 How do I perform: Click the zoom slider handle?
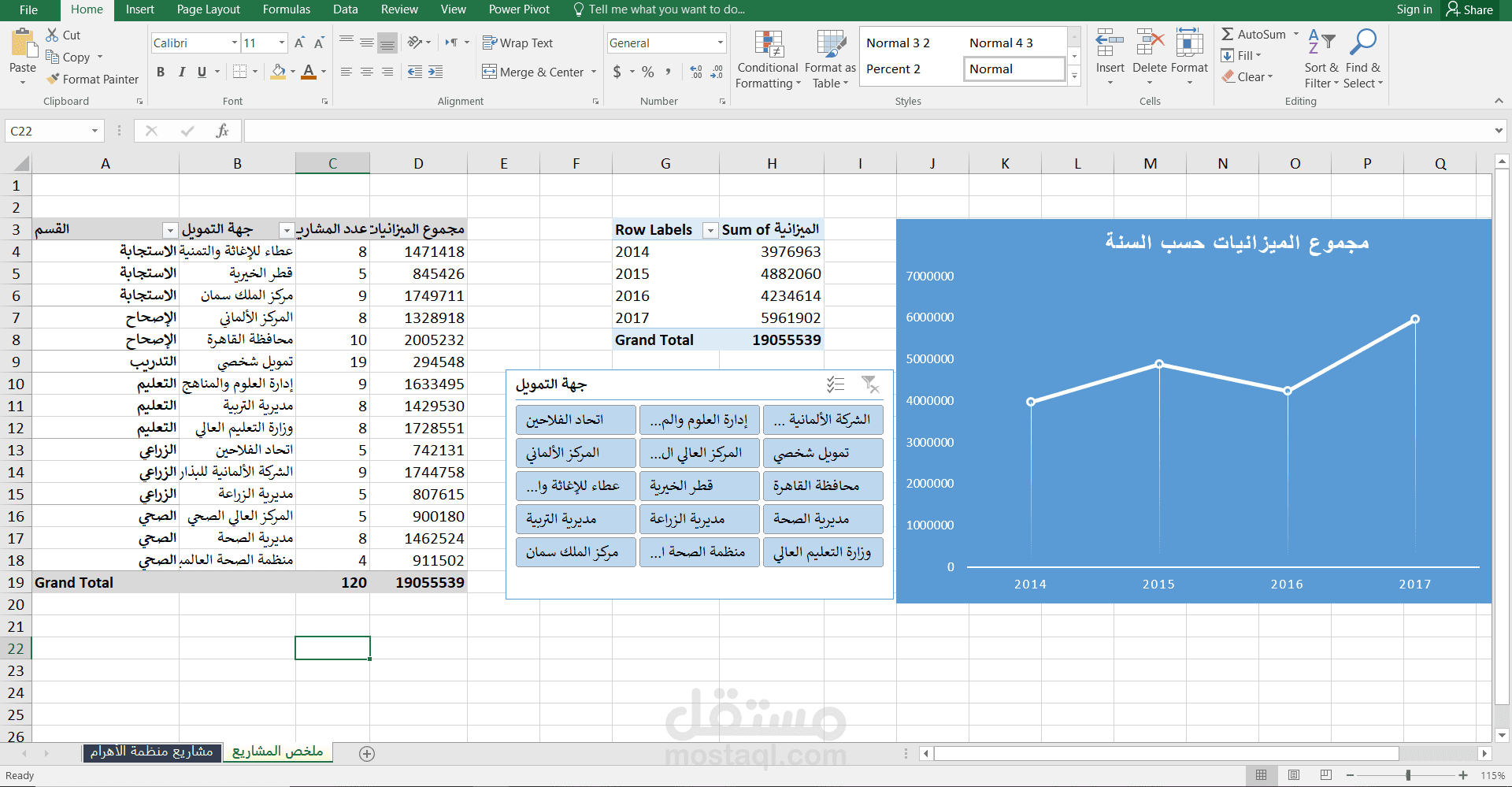[1408, 775]
